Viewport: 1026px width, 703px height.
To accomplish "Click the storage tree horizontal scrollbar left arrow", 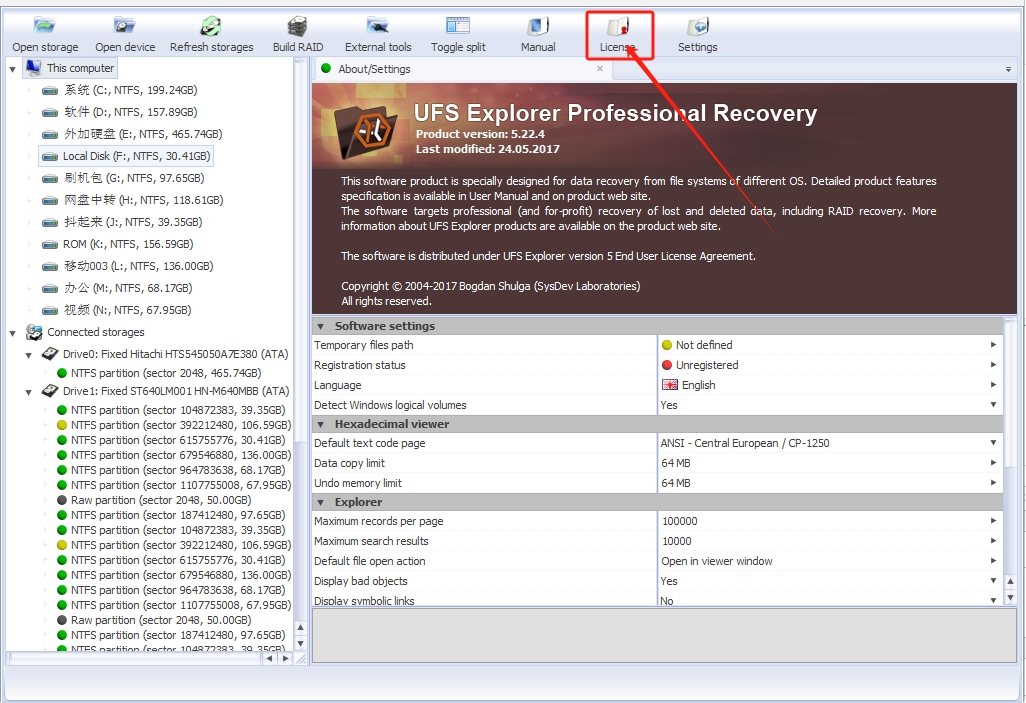I will (x=270, y=658).
